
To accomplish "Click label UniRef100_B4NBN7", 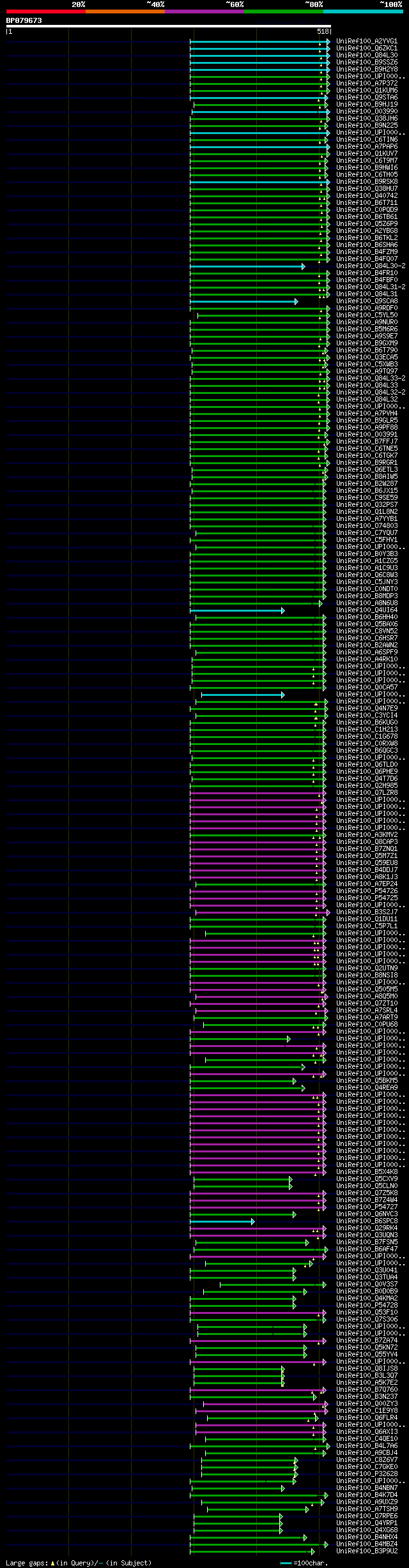I will (x=367, y=1488).
